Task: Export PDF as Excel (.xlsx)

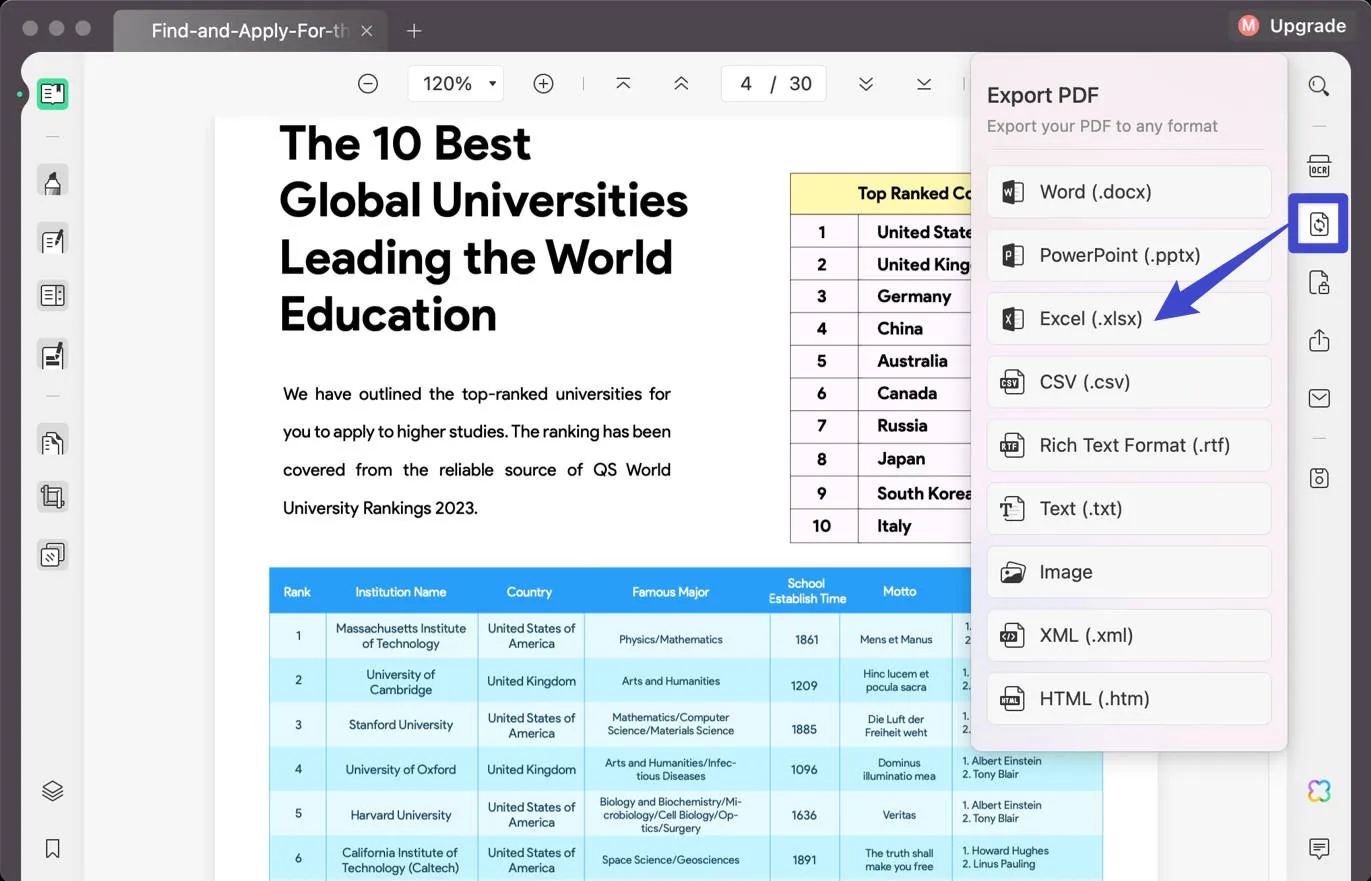Action: [1129, 319]
